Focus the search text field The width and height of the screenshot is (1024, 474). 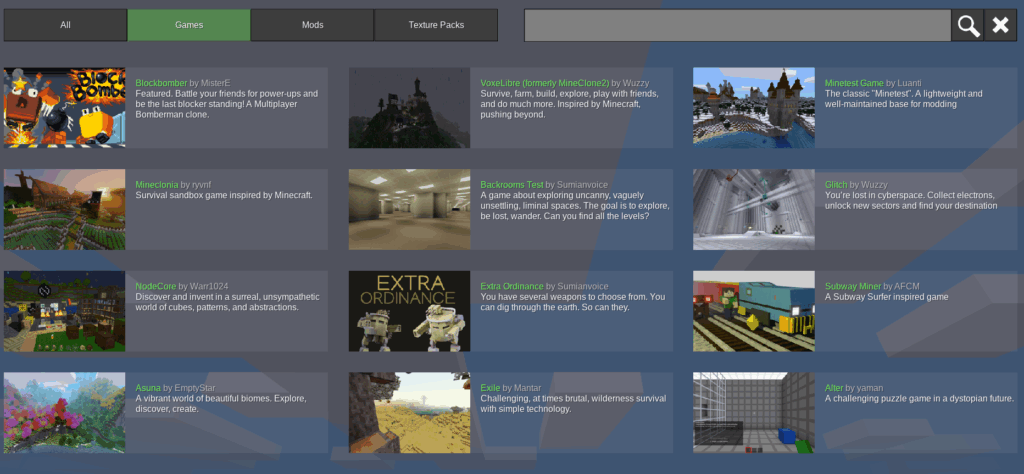coord(737,26)
